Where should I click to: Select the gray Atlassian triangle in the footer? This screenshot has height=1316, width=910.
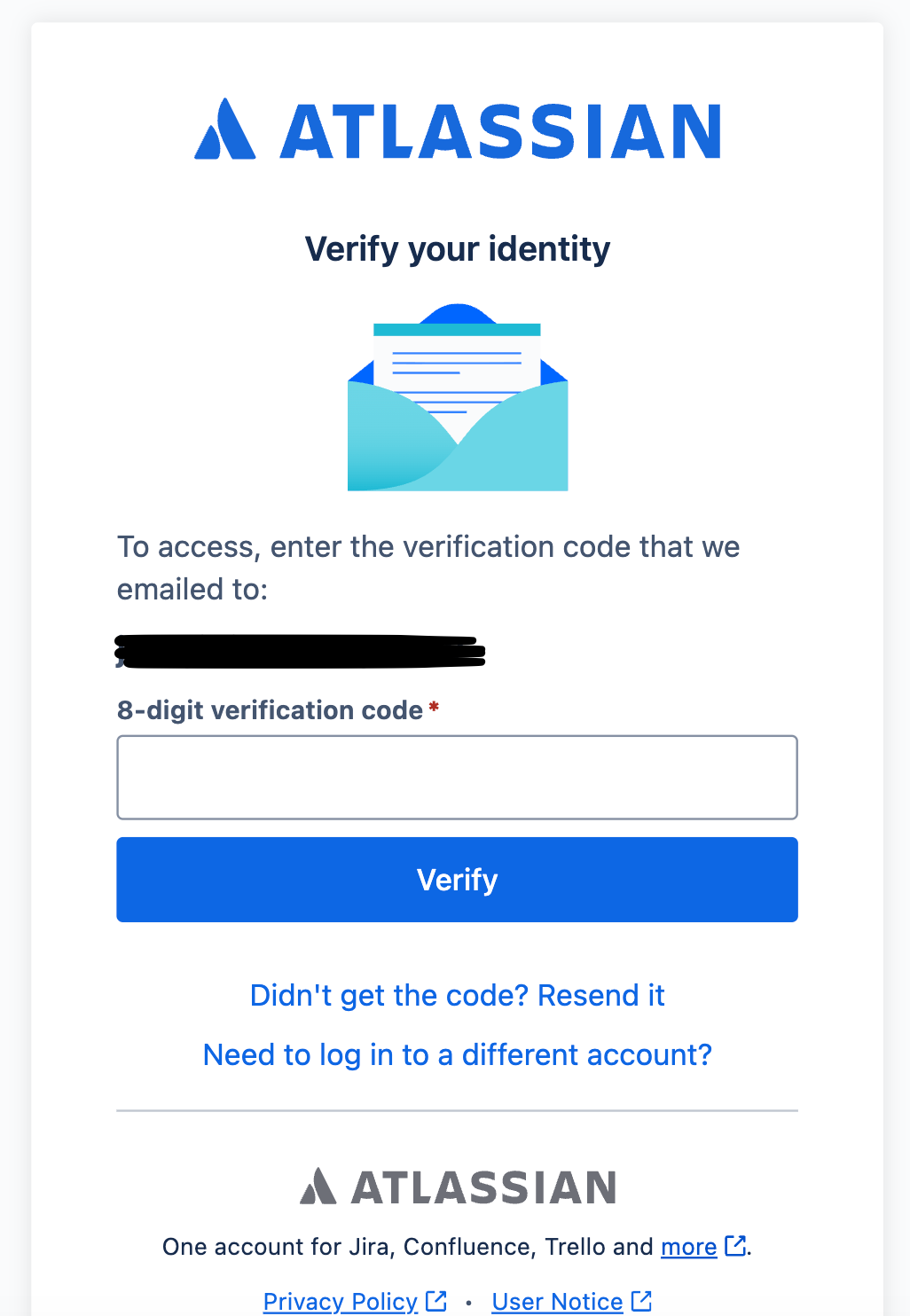pyautogui.click(x=318, y=1186)
